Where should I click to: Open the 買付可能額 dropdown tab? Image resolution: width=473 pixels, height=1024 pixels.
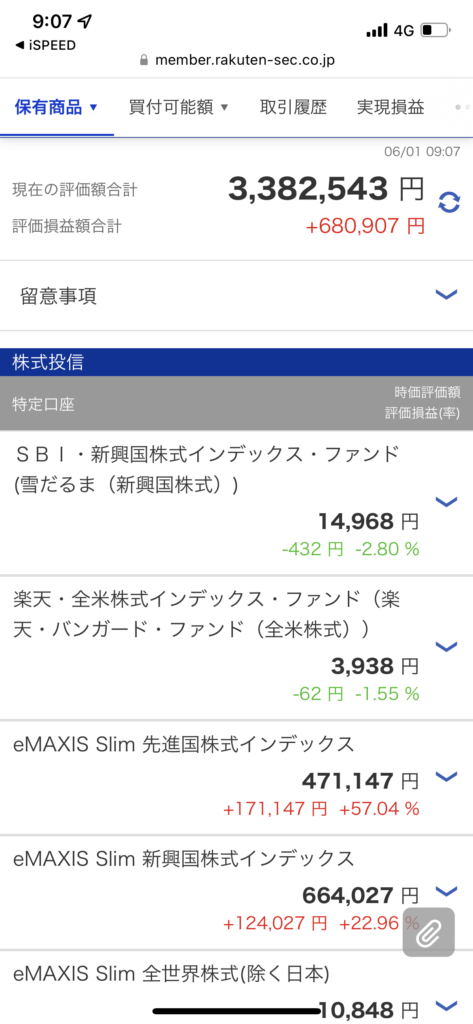[178, 107]
